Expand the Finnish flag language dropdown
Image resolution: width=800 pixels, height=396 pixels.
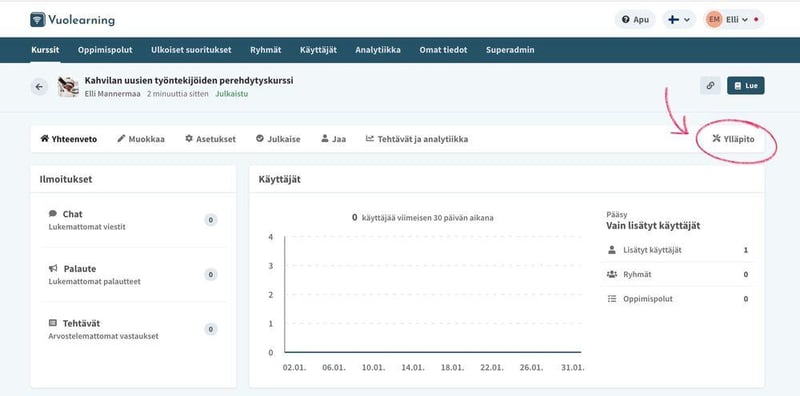[679, 20]
